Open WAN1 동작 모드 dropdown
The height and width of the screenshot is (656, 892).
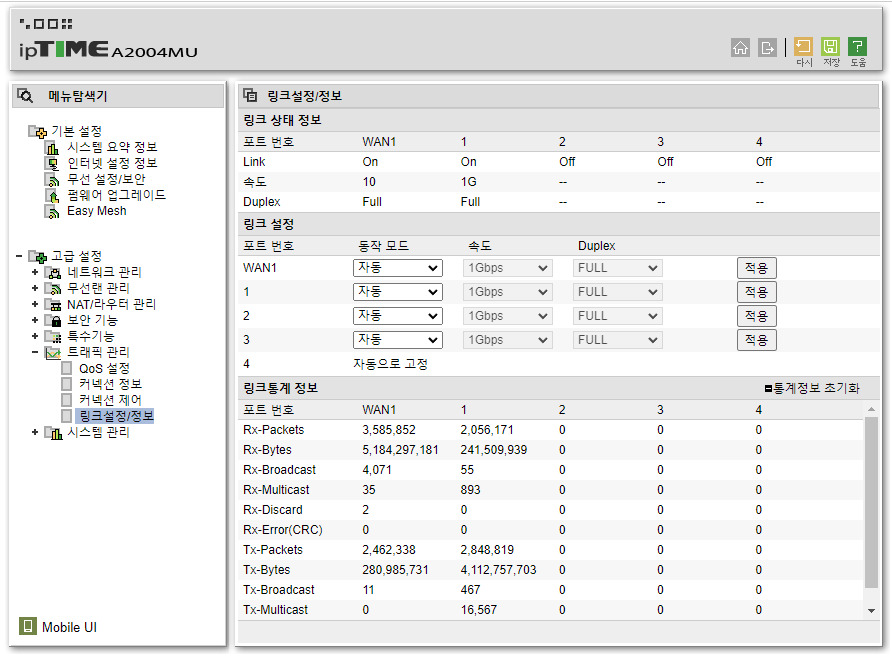(398, 268)
